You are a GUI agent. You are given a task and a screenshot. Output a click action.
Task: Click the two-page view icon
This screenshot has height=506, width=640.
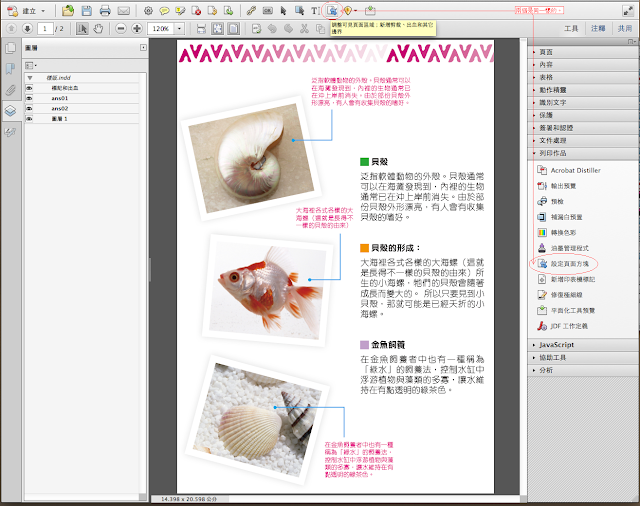233,29
